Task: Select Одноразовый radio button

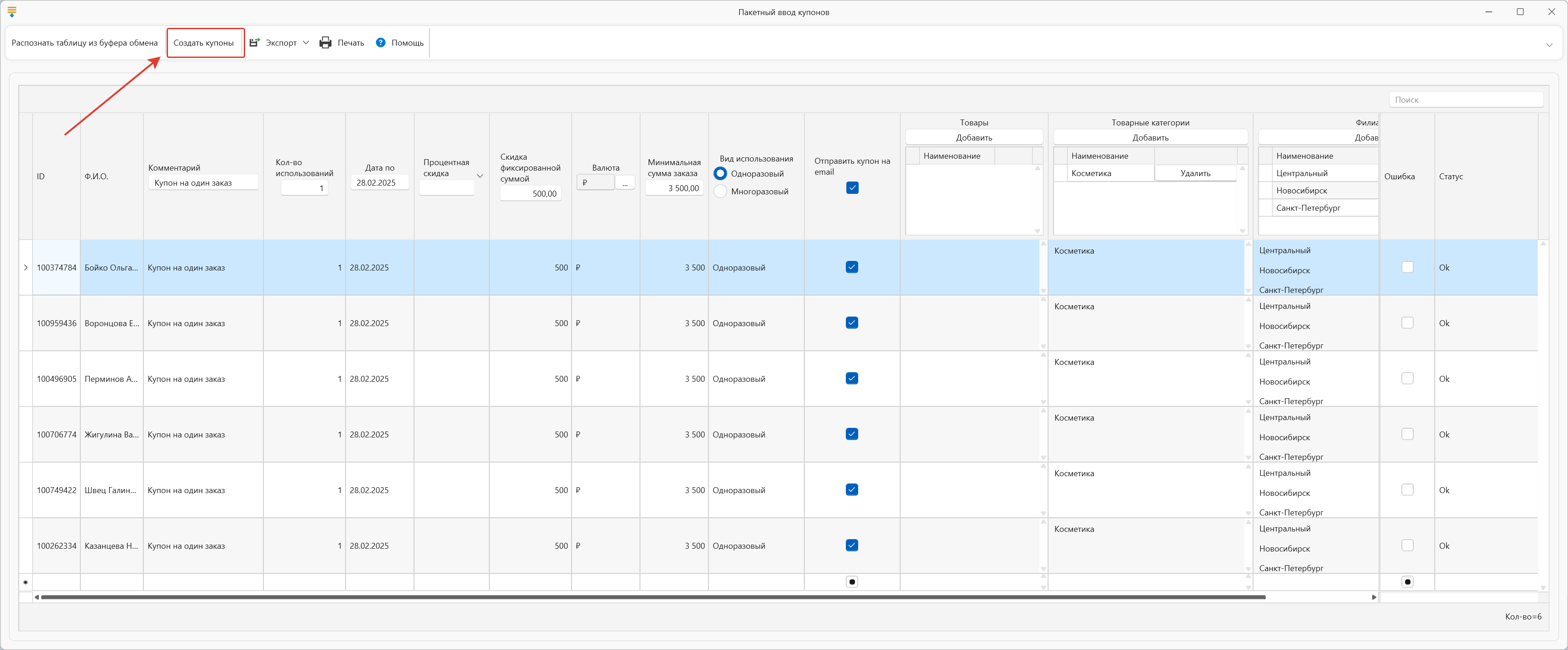Action: pyautogui.click(x=720, y=173)
